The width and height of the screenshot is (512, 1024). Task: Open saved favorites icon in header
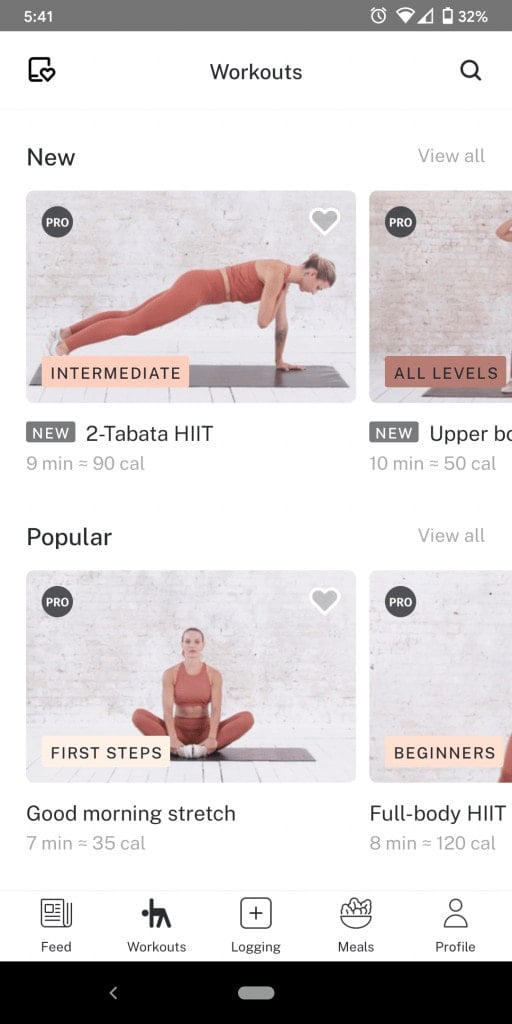coord(42,70)
